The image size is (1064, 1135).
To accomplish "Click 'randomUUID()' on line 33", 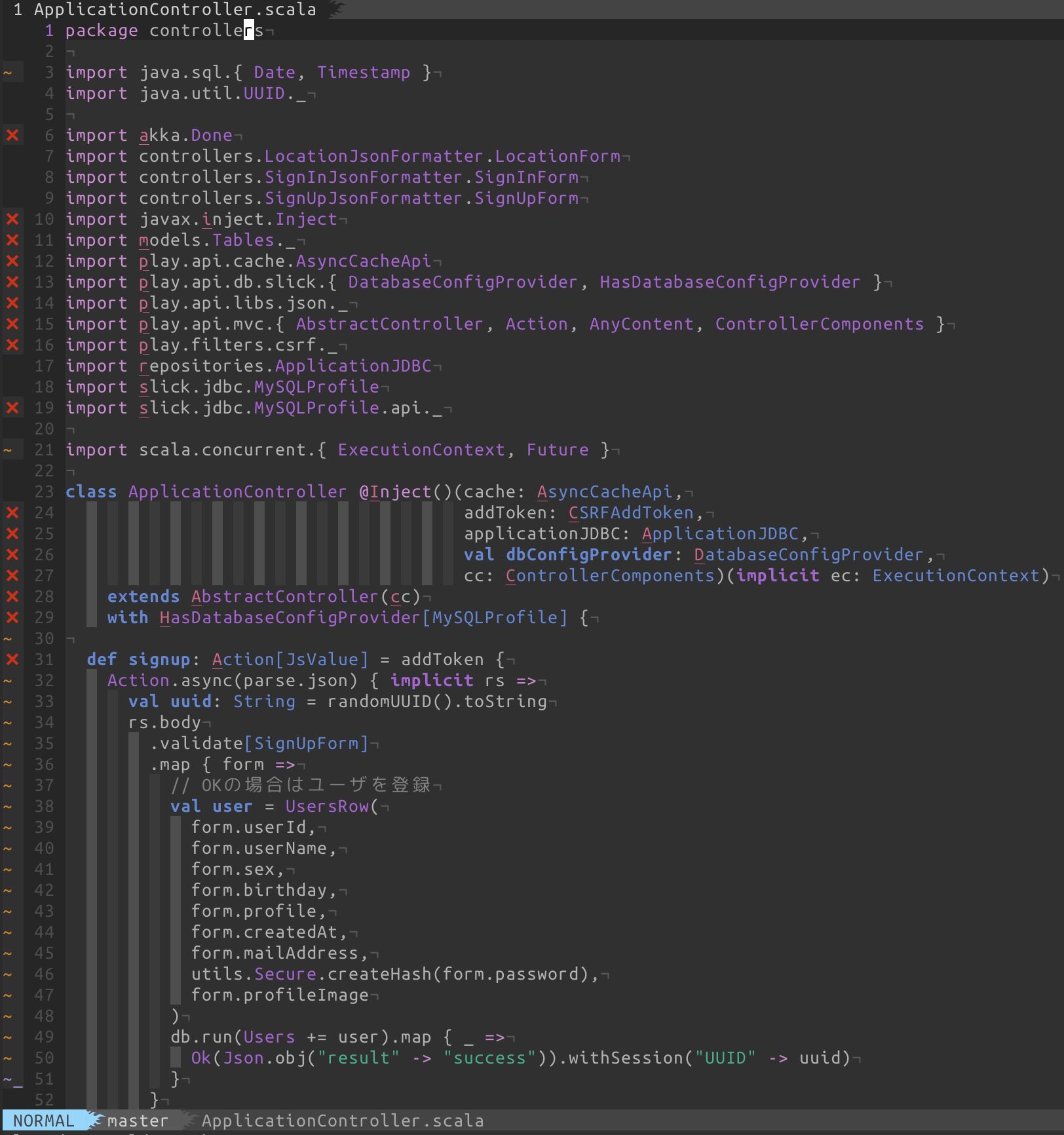I will [390, 702].
